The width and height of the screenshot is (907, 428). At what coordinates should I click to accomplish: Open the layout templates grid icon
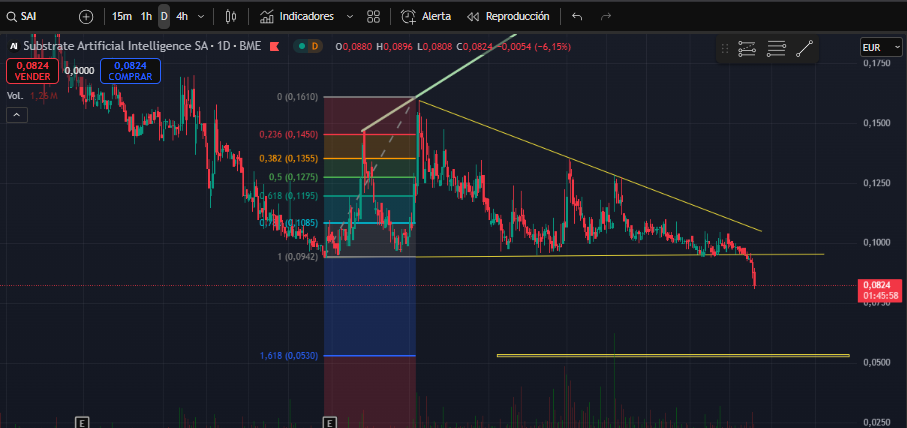pyautogui.click(x=374, y=17)
